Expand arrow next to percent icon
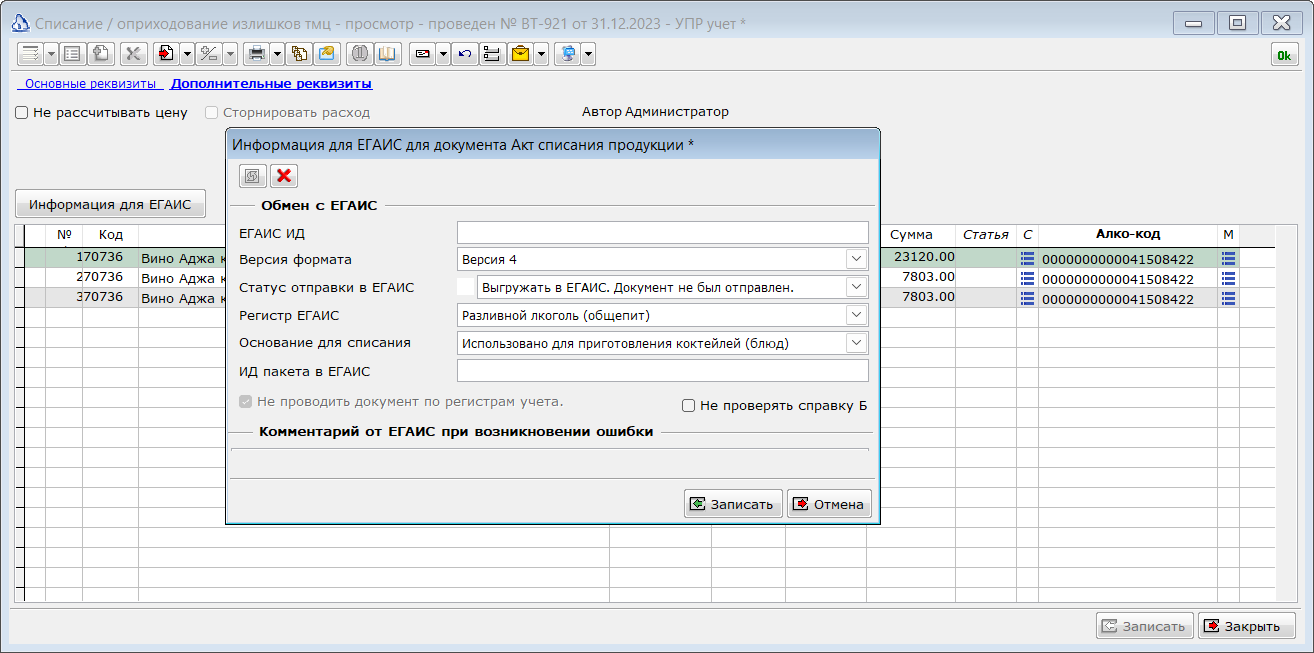Screen dimensions: 1314x653 (230, 54)
